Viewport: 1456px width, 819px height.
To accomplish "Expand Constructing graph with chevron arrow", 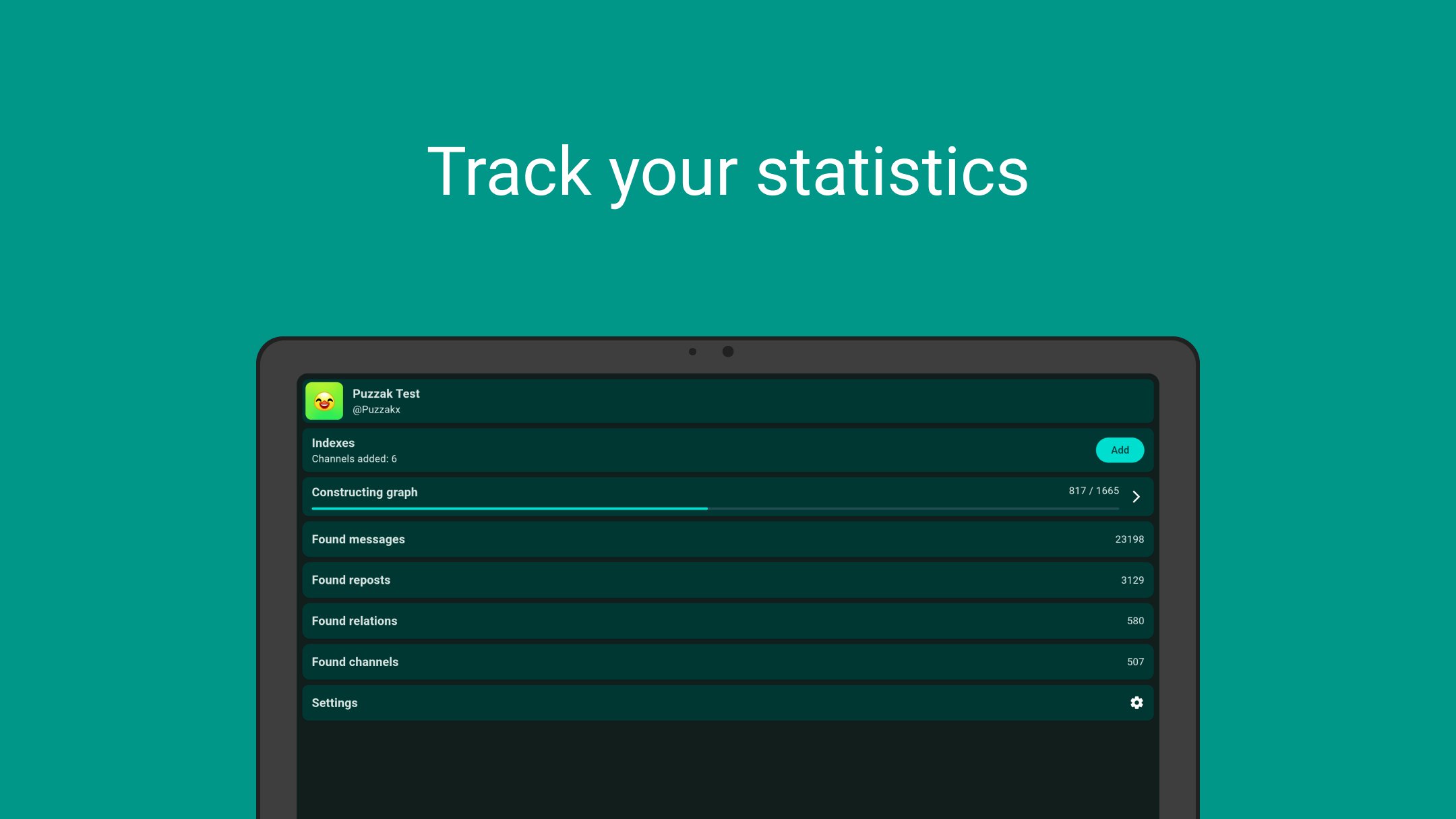I will click(1136, 497).
